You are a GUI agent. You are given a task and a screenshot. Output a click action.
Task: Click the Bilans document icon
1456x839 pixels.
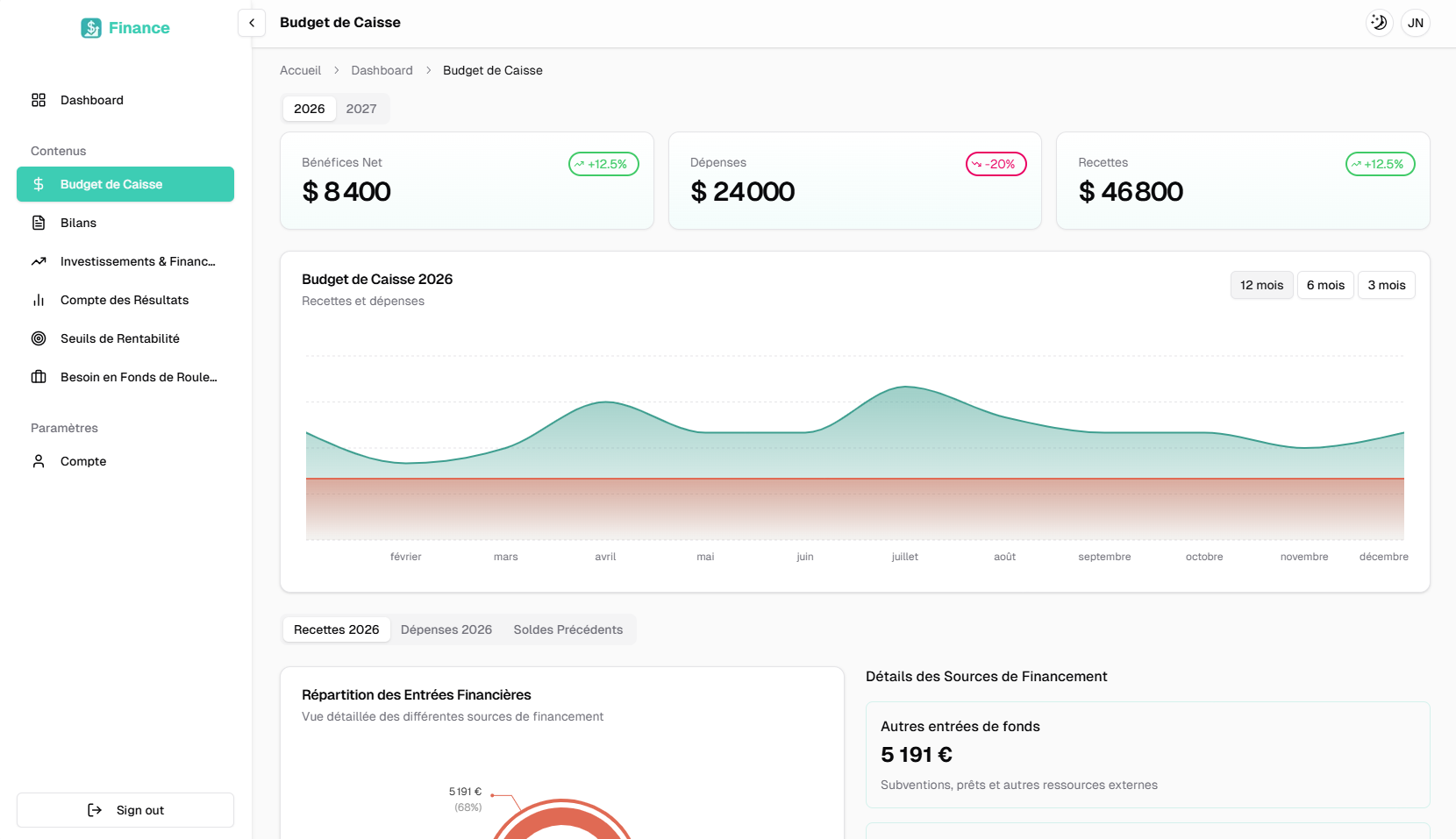coord(39,223)
